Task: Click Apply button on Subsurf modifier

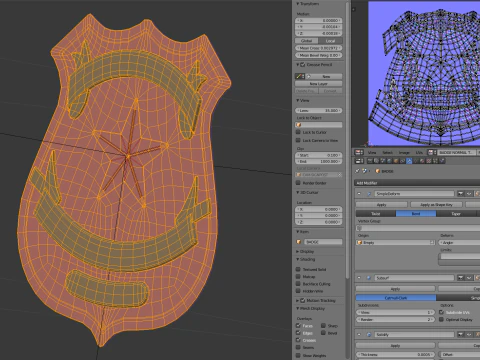Action: [x=395, y=289]
